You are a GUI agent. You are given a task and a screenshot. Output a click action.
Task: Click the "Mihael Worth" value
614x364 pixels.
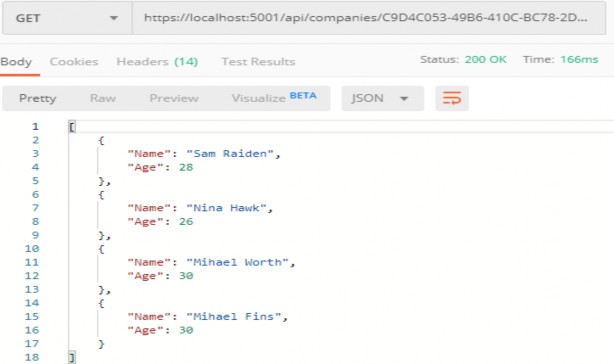[237, 262]
